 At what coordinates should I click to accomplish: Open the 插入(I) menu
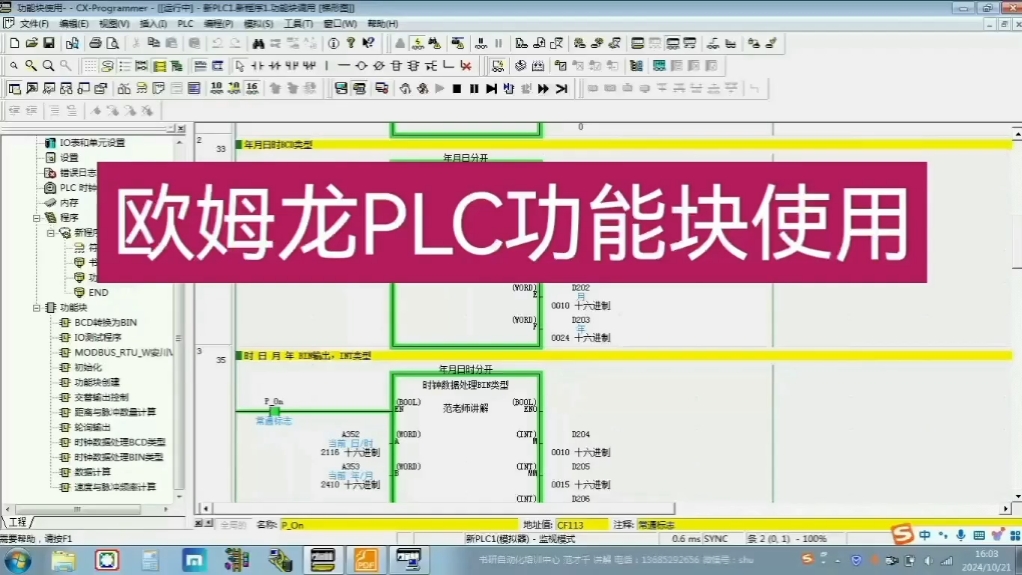point(153,23)
